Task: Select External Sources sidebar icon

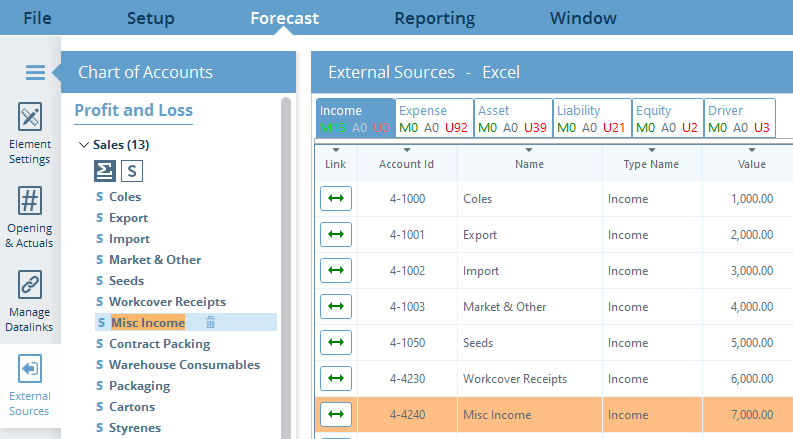Action: pos(30,384)
